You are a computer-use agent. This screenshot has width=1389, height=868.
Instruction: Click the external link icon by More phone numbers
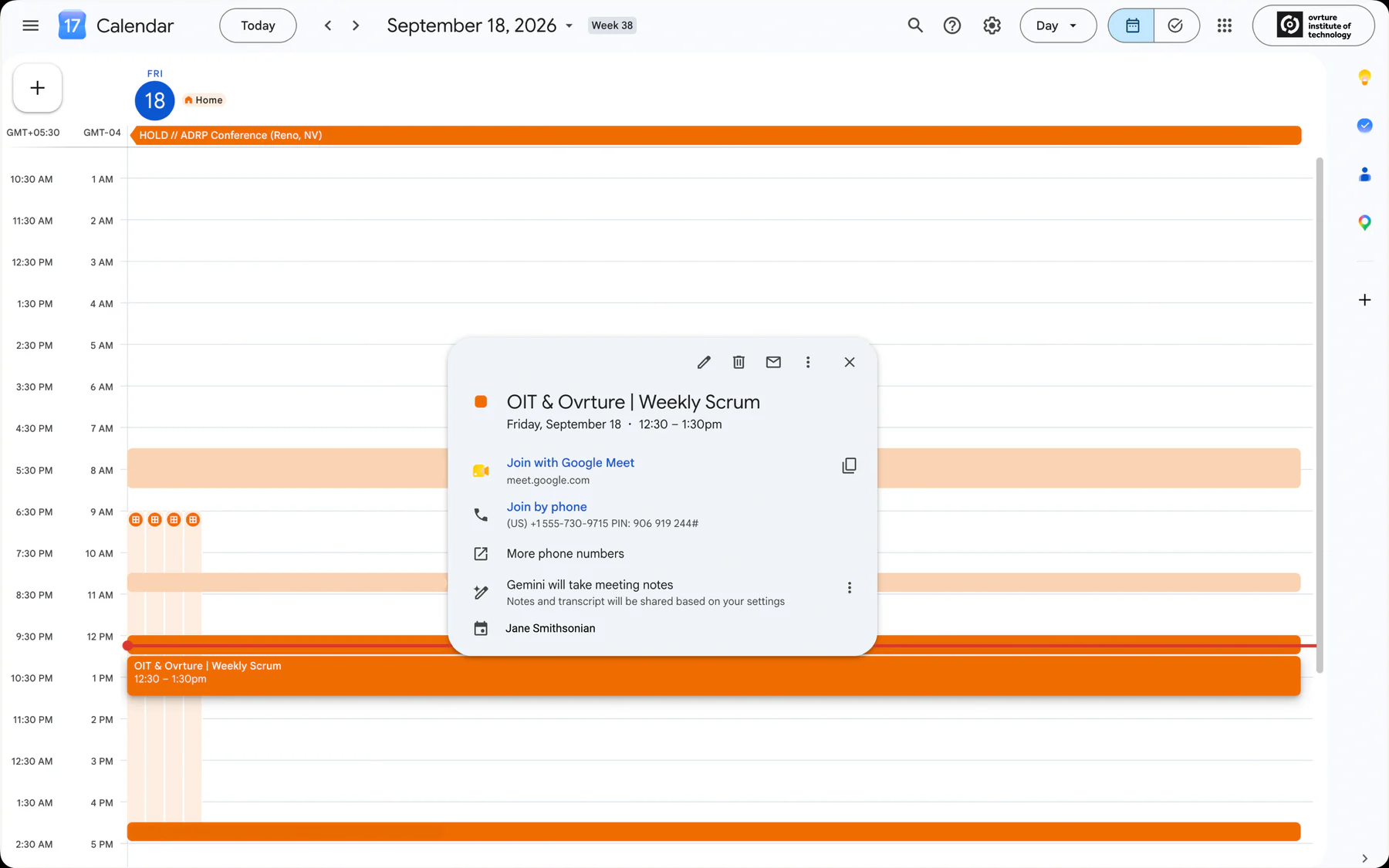point(481,554)
